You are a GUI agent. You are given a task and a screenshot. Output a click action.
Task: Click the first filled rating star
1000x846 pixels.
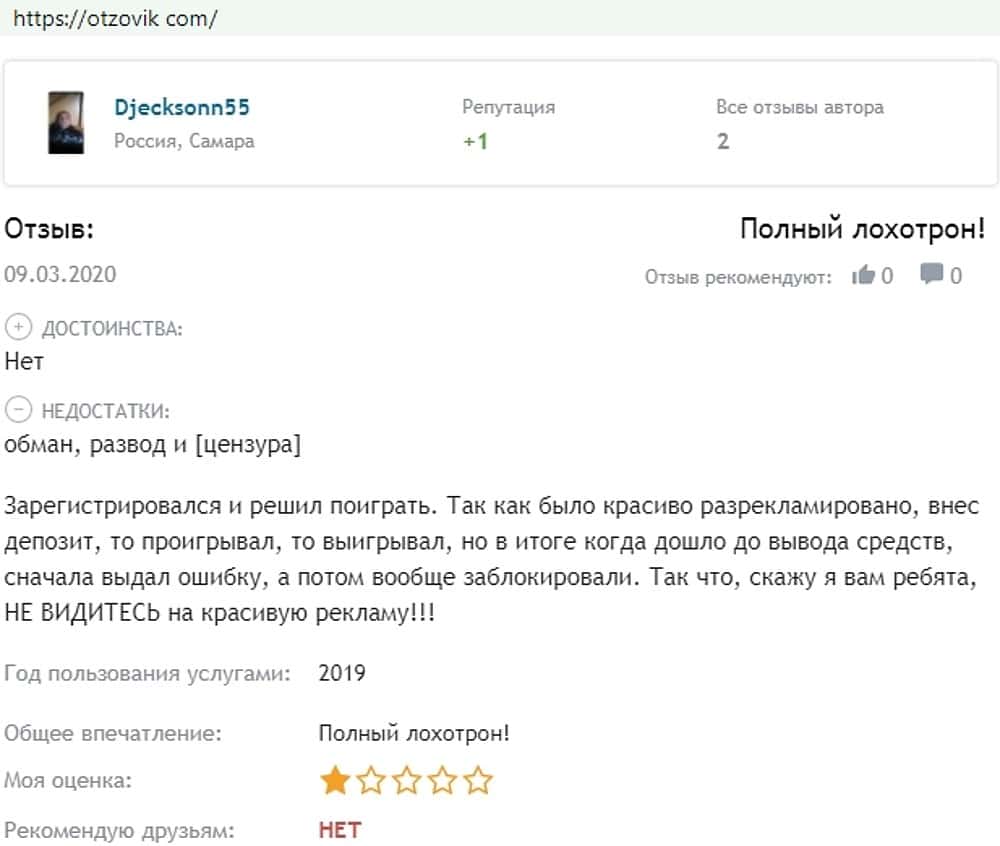coord(334,780)
